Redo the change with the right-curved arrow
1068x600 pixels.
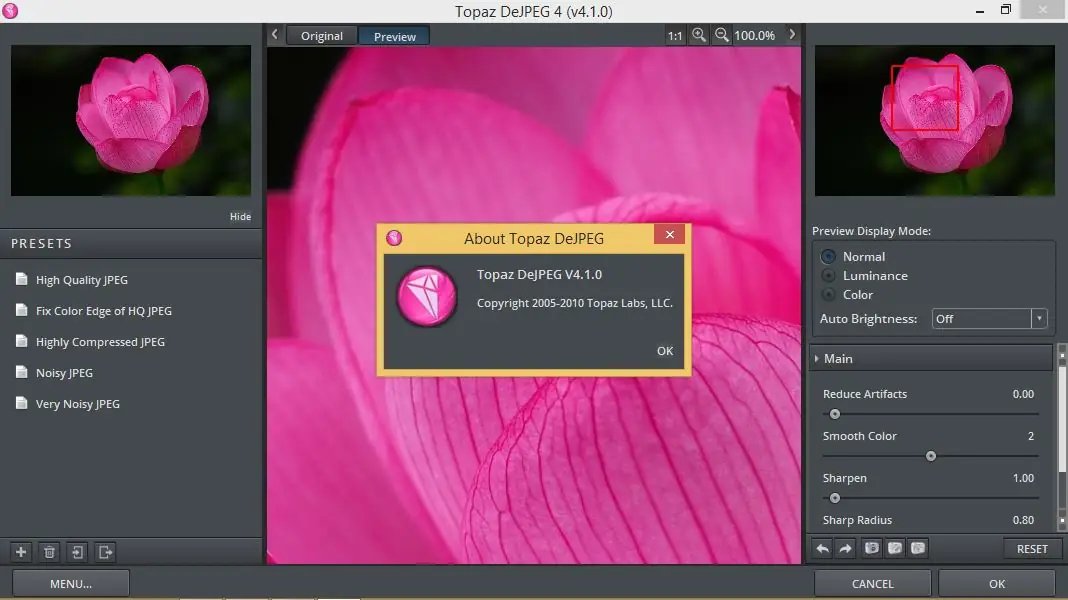(845, 548)
